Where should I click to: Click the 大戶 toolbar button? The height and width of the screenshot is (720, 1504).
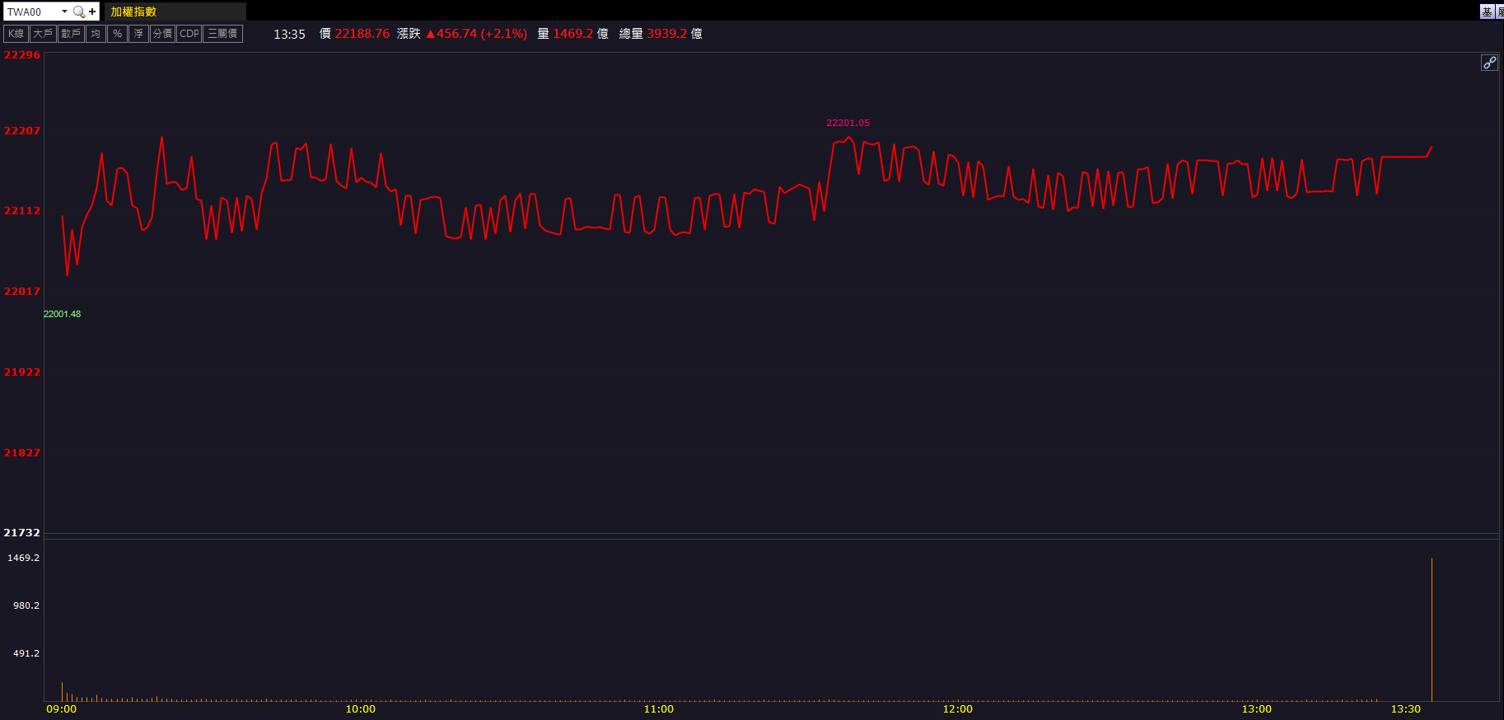tap(43, 34)
